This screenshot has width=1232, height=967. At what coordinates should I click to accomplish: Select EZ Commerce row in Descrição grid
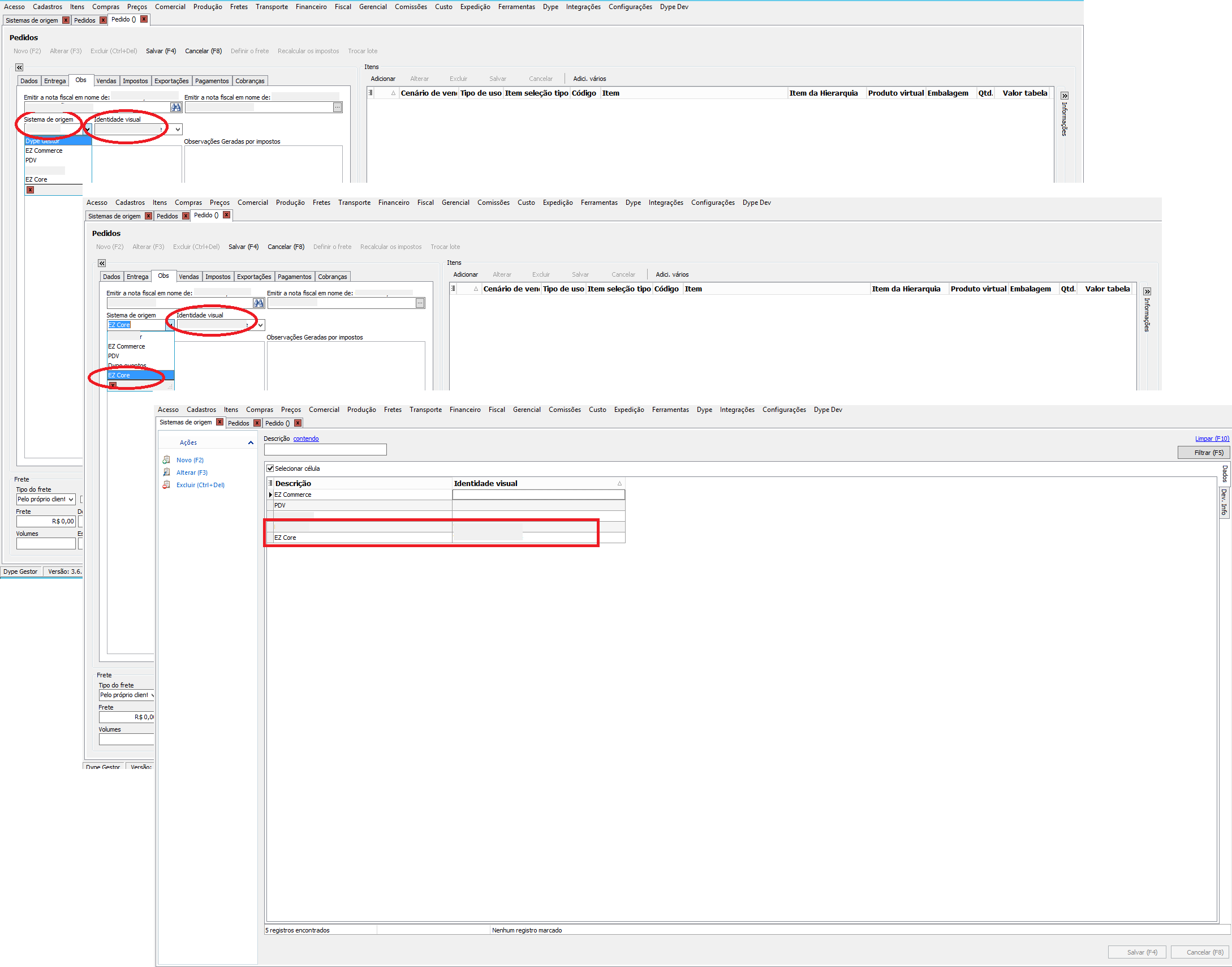[x=446, y=495]
